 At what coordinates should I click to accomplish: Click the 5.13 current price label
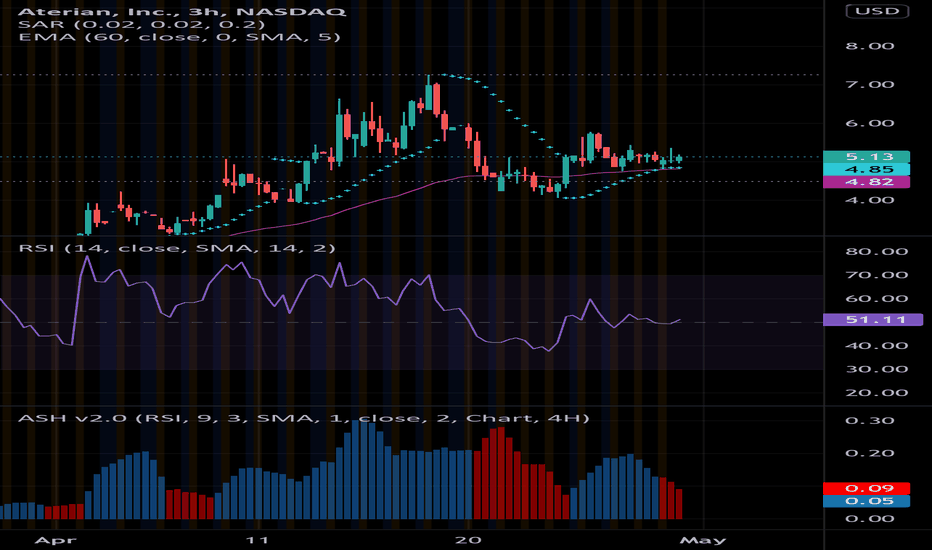point(867,157)
